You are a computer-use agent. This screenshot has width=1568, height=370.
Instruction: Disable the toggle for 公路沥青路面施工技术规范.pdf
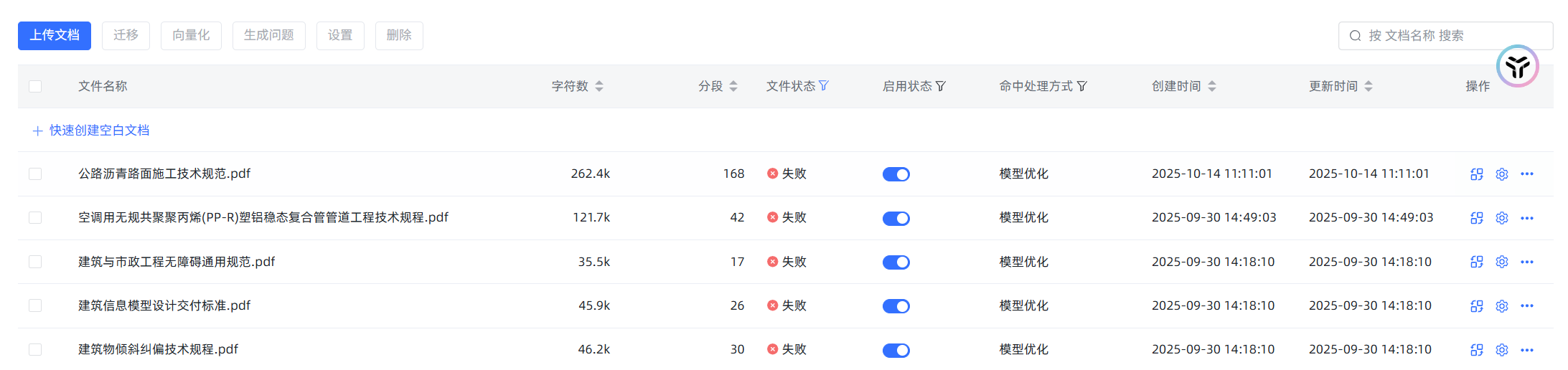click(x=896, y=174)
